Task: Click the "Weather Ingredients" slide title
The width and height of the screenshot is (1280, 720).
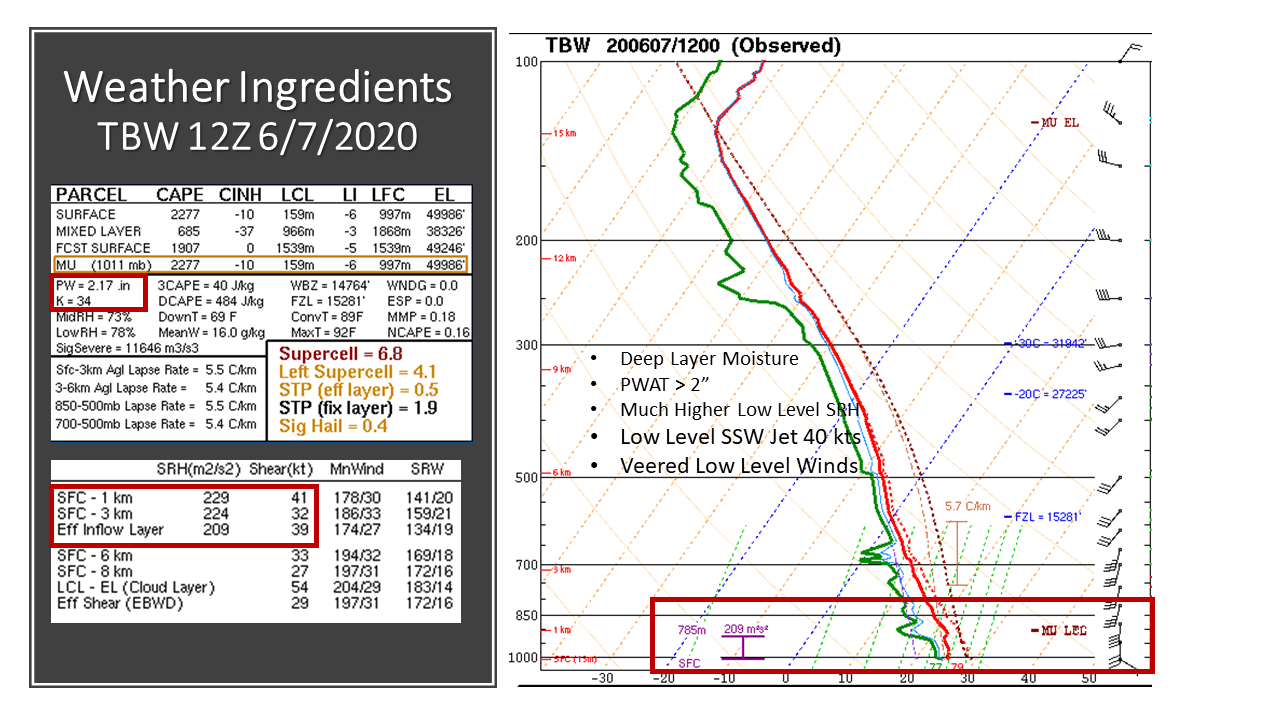Action: coord(258,88)
